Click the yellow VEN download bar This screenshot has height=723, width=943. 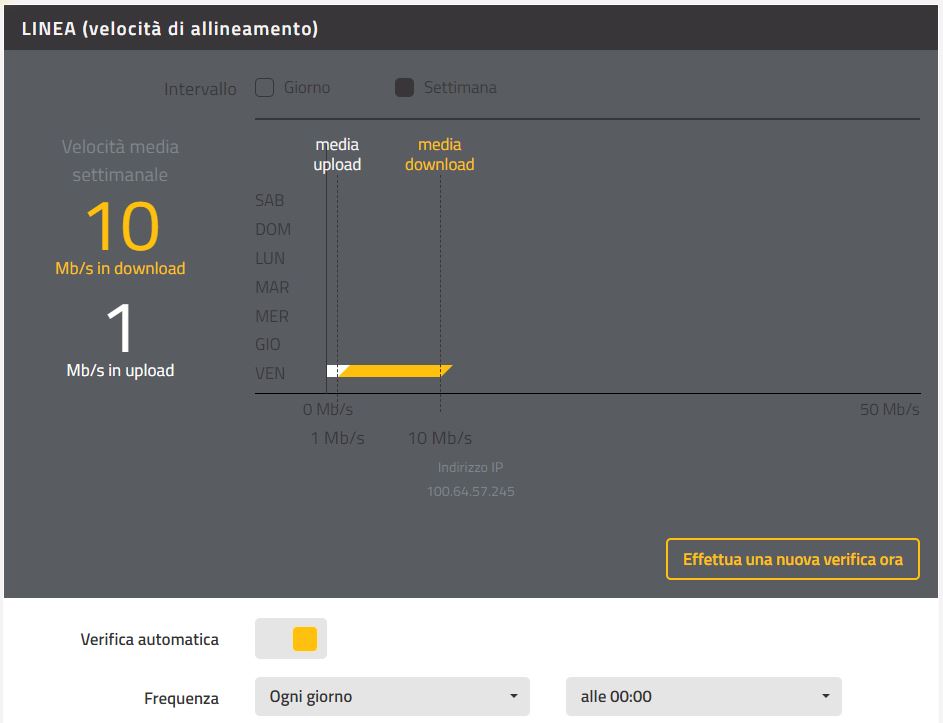395,371
